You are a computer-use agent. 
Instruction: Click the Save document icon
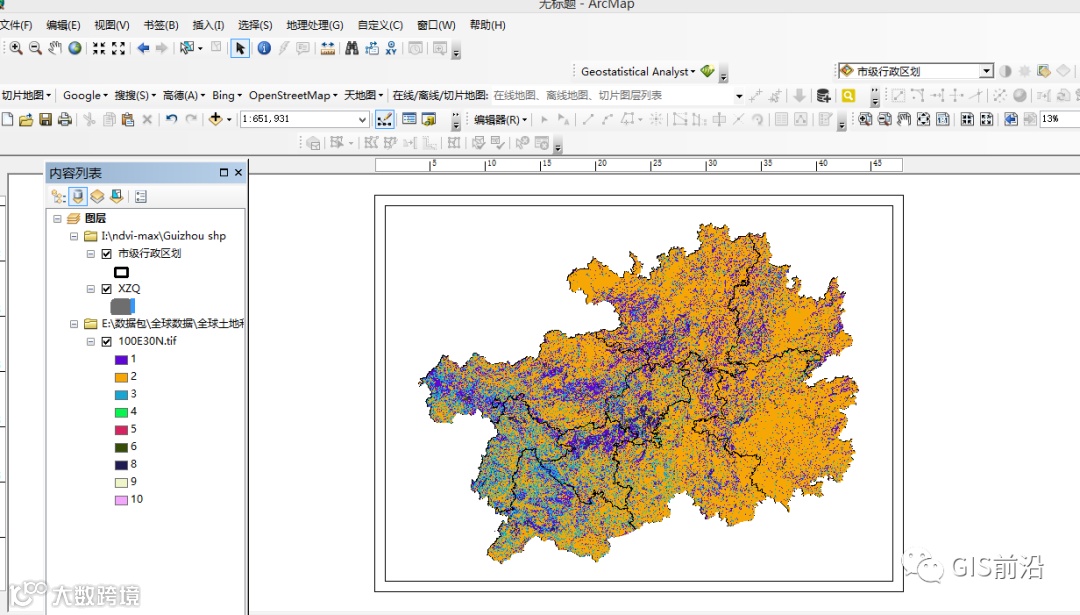[x=45, y=119]
